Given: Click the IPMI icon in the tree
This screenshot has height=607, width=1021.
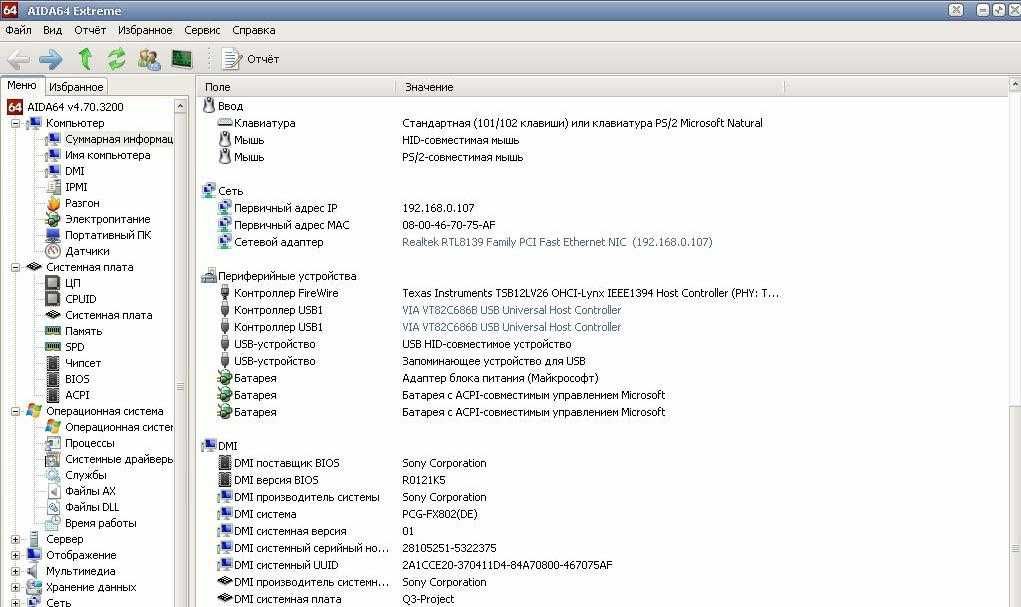Looking at the screenshot, I should pyautogui.click(x=53, y=187).
